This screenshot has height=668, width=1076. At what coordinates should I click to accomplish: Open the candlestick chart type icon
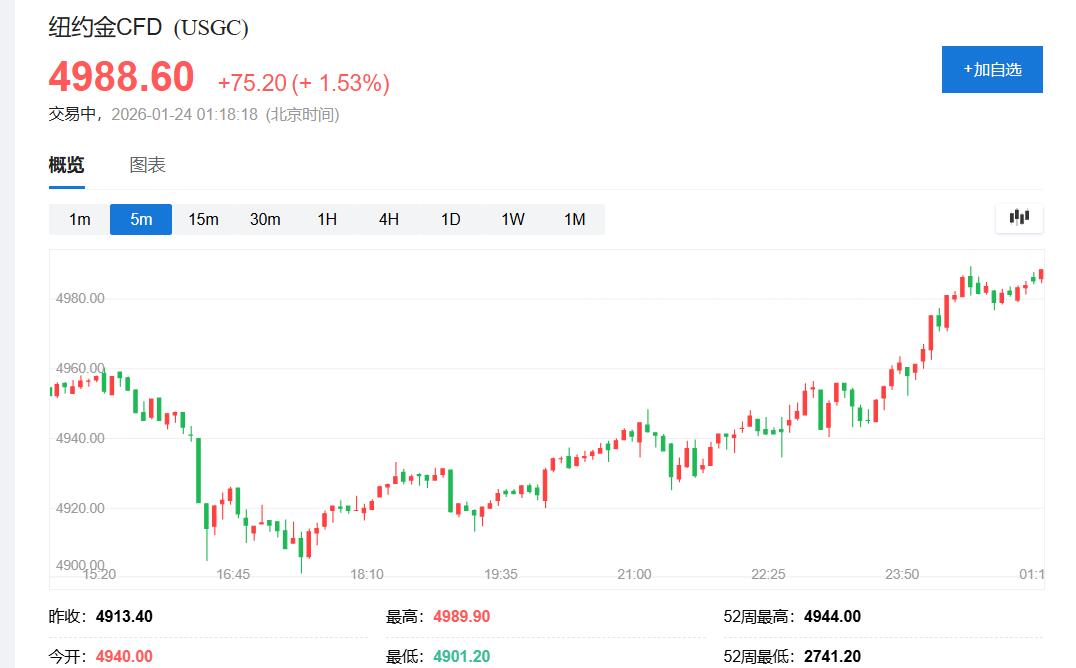[1019, 217]
